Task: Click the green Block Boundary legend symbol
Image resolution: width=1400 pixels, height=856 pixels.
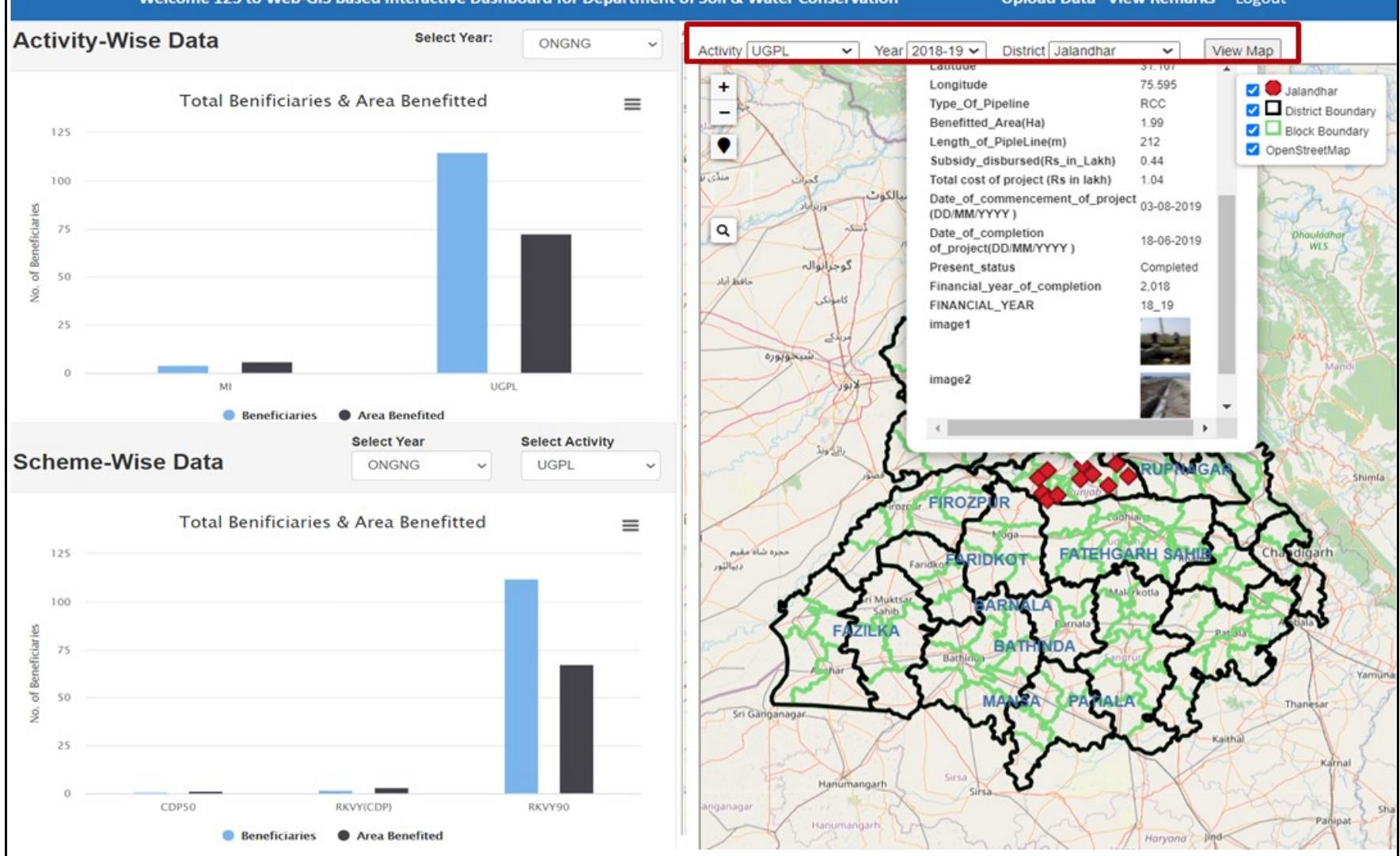Action: click(x=1273, y=127)
